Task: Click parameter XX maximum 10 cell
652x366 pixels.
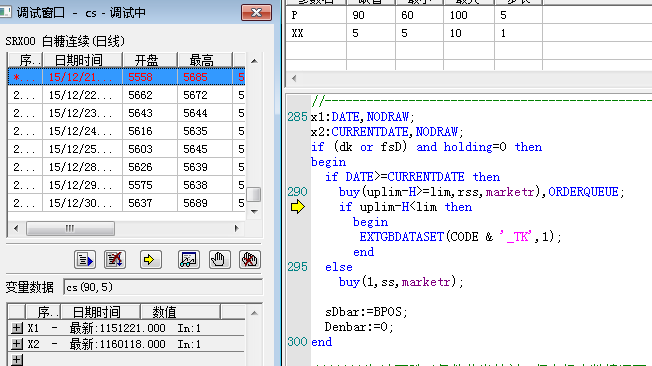Action: tap(469, 33)
